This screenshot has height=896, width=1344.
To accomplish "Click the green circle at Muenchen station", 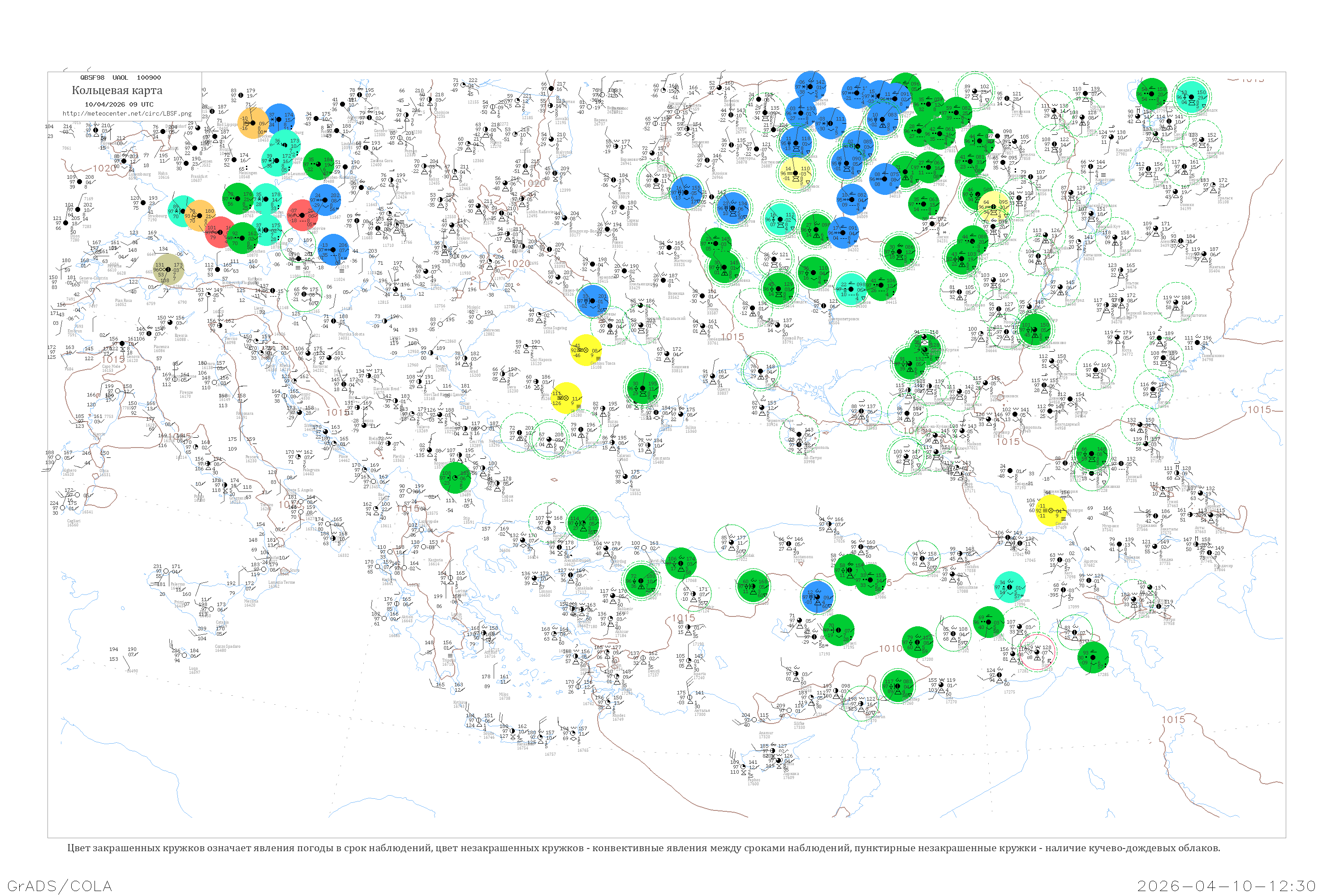I will pyautogui.click(x=243, y=238).
